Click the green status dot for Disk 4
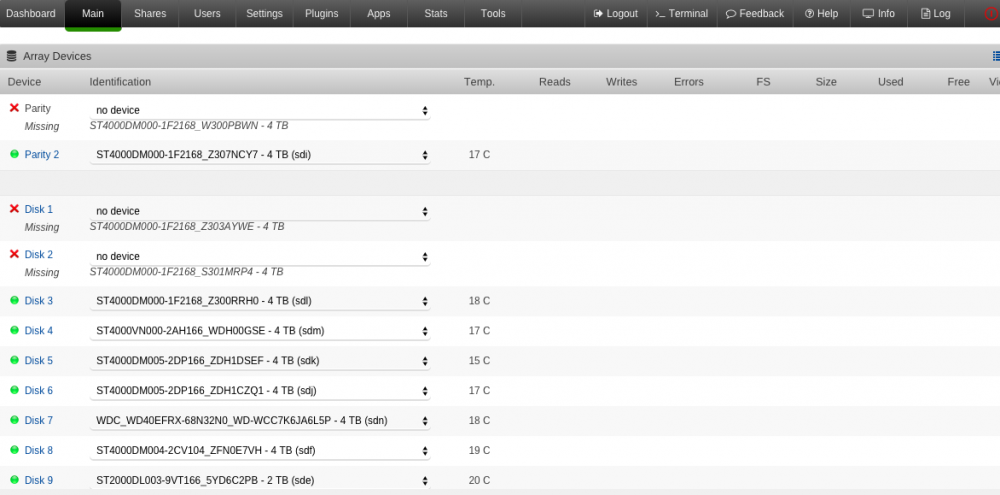The width and height of the screenshot is (1000, 495). tap(15, 330)
